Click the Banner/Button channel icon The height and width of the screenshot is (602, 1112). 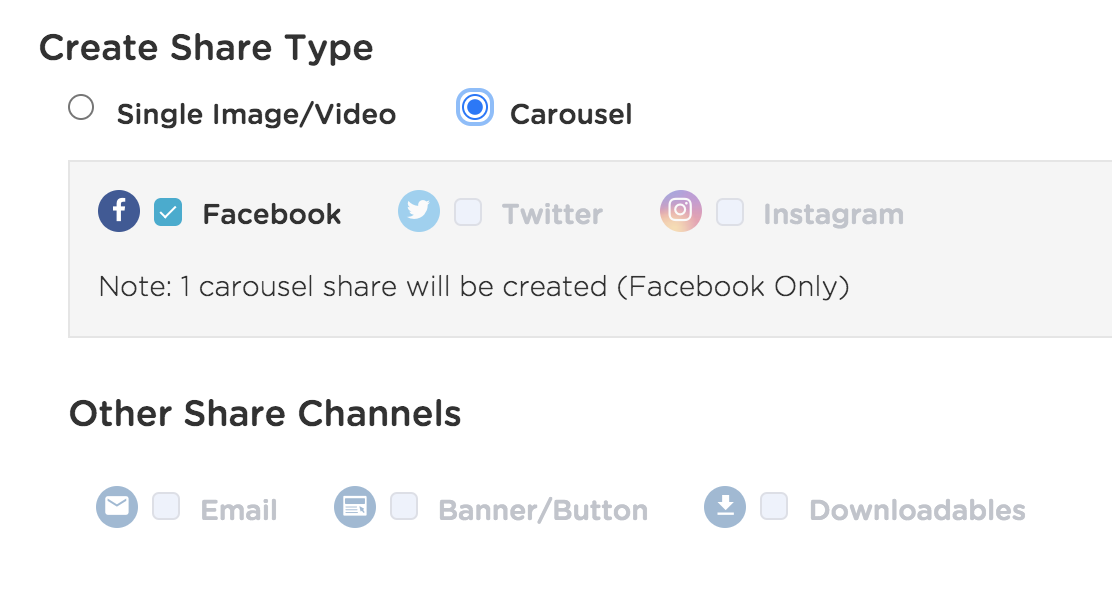coord(355,507)
